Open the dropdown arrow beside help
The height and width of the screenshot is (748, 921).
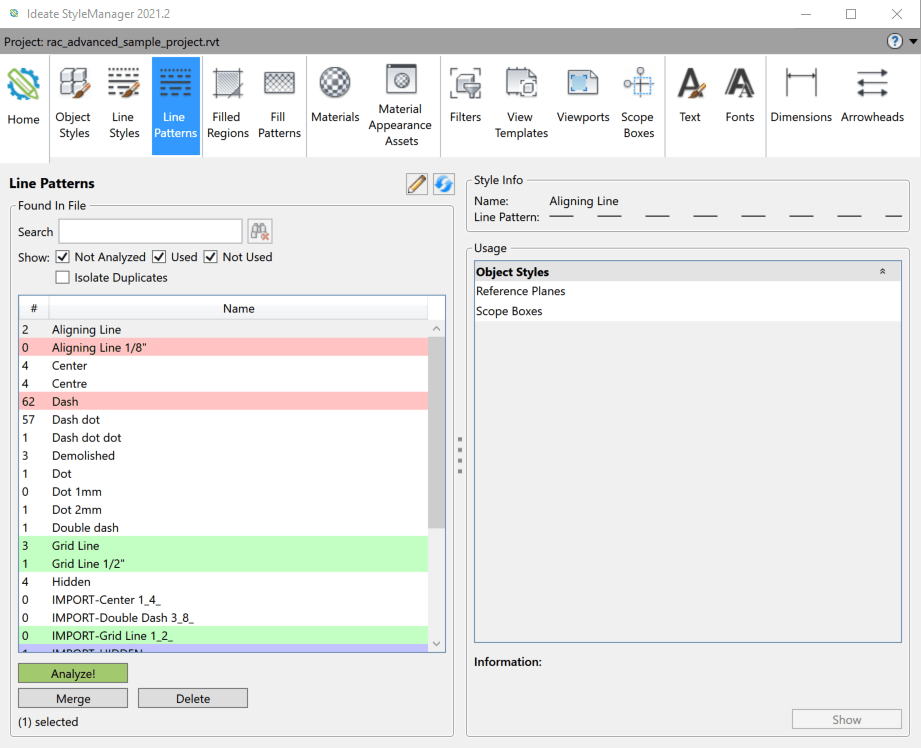point(913,41)
